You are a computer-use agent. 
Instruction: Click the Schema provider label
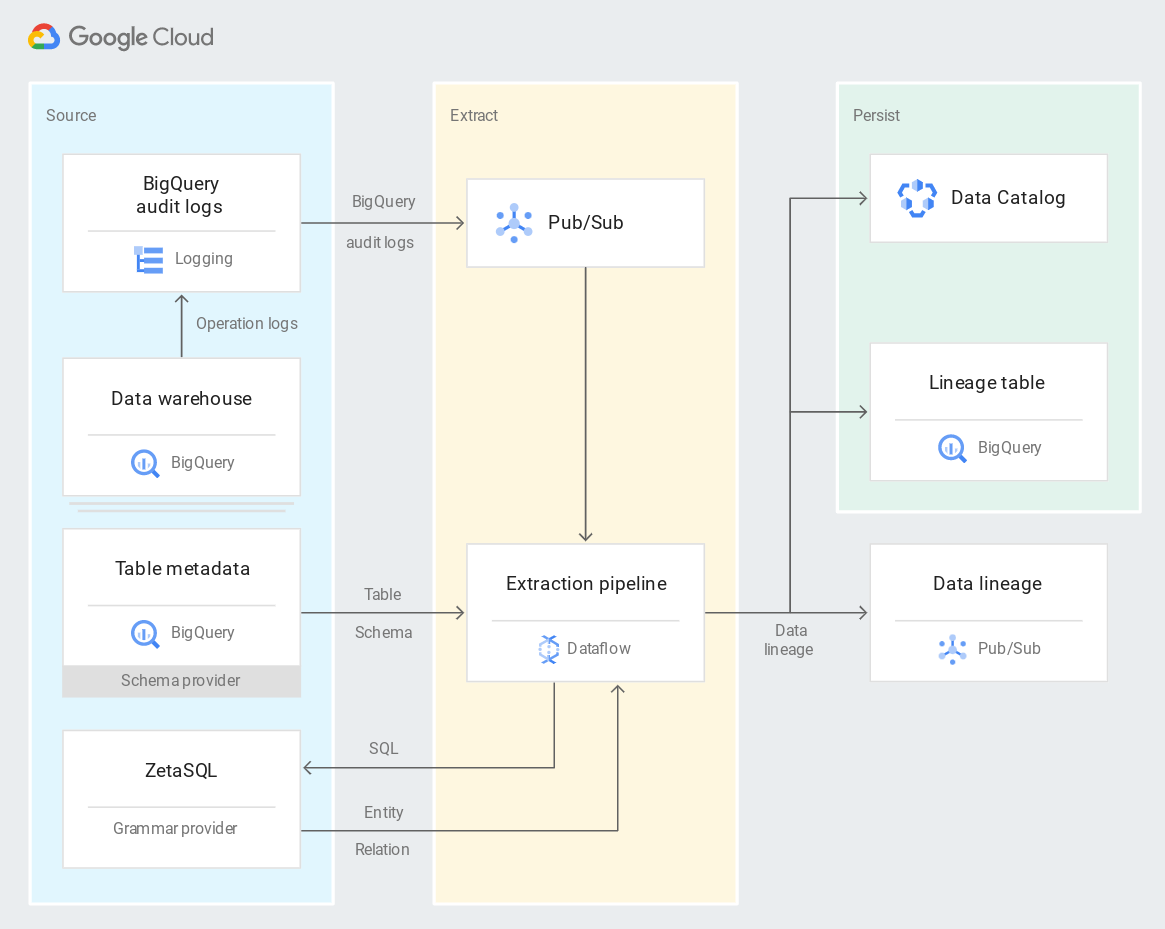181,681
